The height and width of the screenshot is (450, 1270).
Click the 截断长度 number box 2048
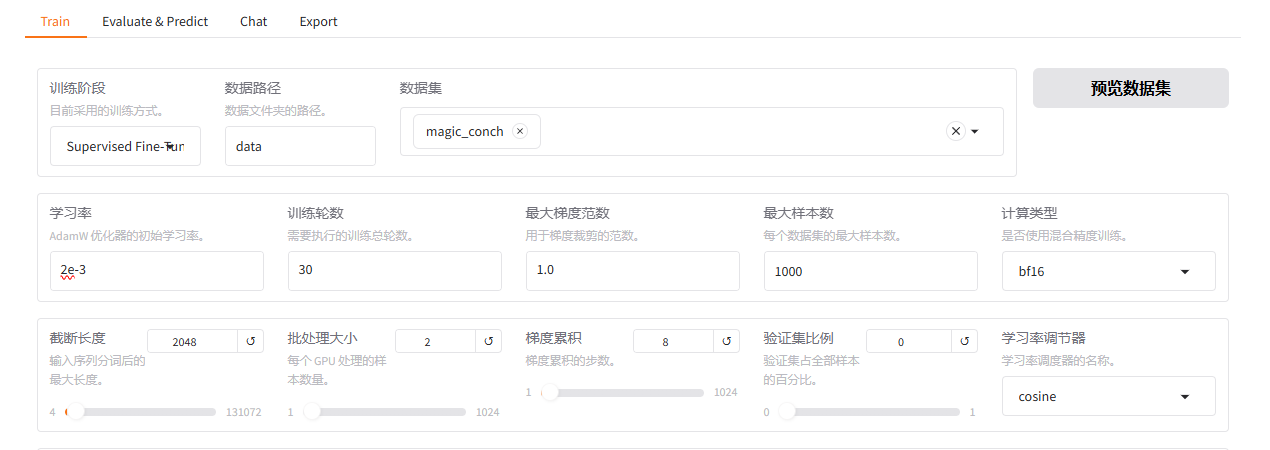192,342
